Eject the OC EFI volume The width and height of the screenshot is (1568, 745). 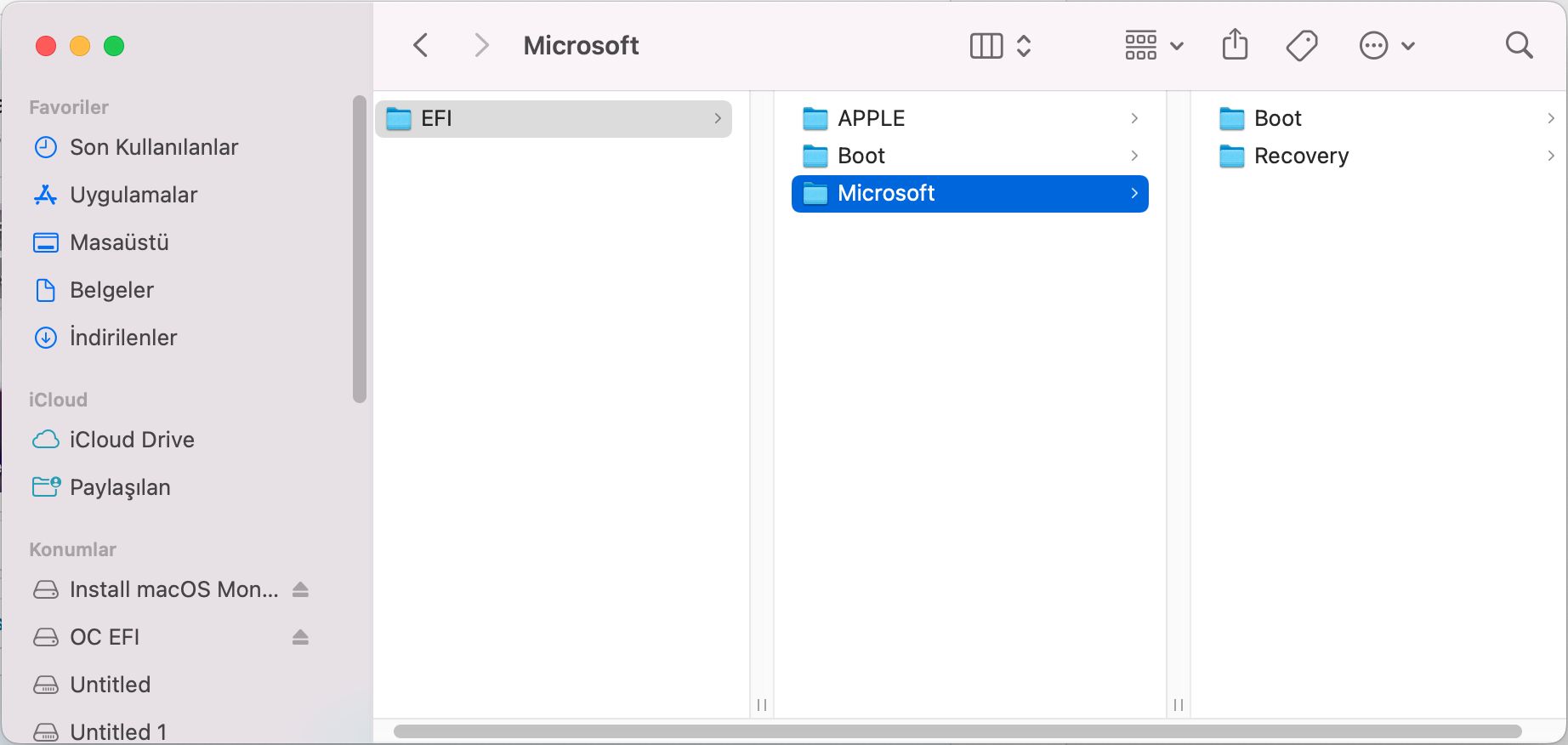300,637
